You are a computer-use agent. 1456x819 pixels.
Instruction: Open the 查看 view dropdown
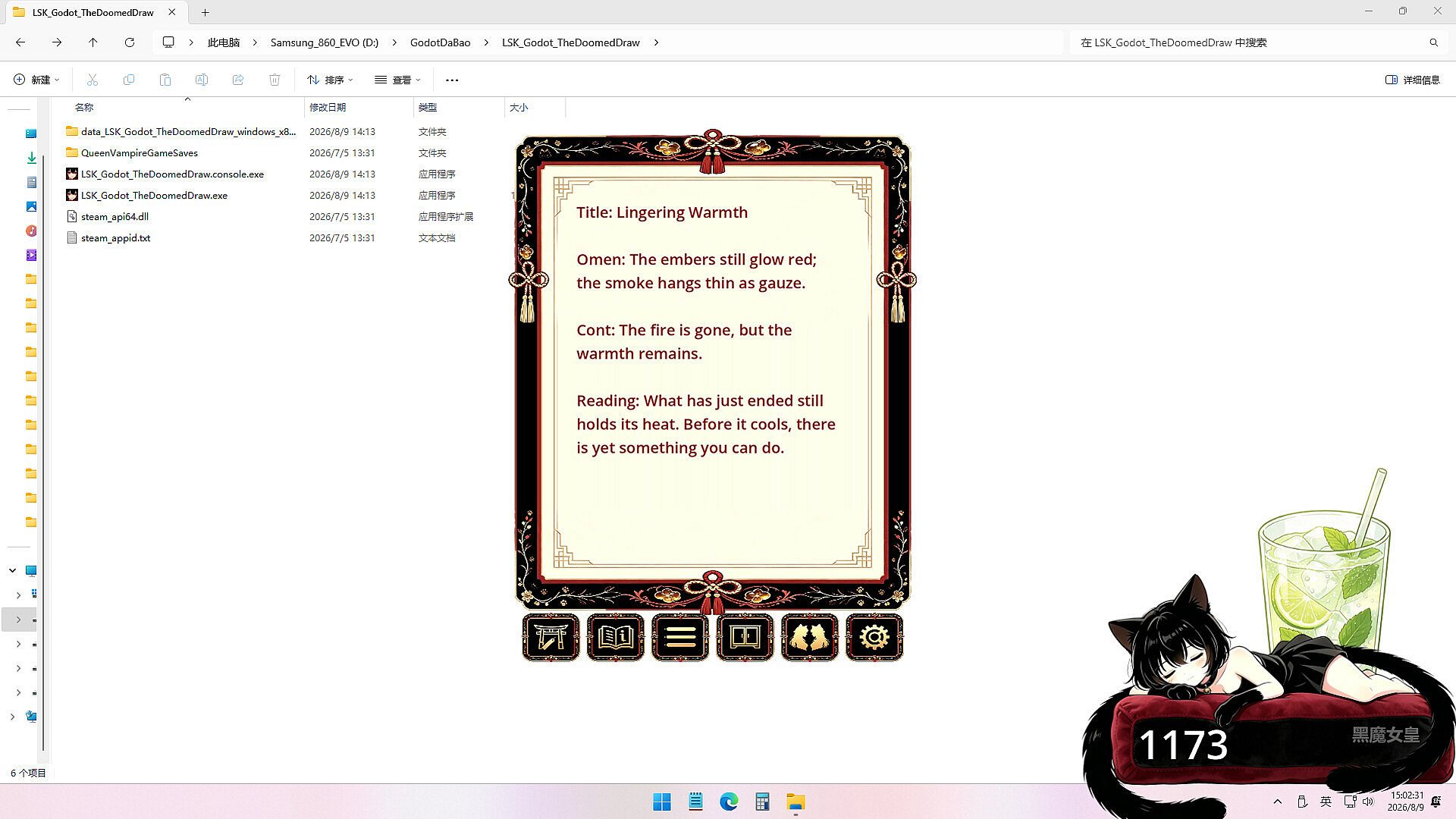[x=397, y=80]
